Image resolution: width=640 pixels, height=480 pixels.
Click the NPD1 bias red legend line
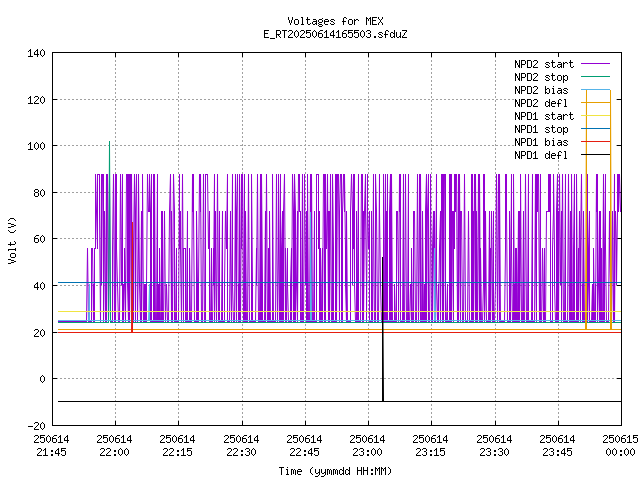(596, 142)
